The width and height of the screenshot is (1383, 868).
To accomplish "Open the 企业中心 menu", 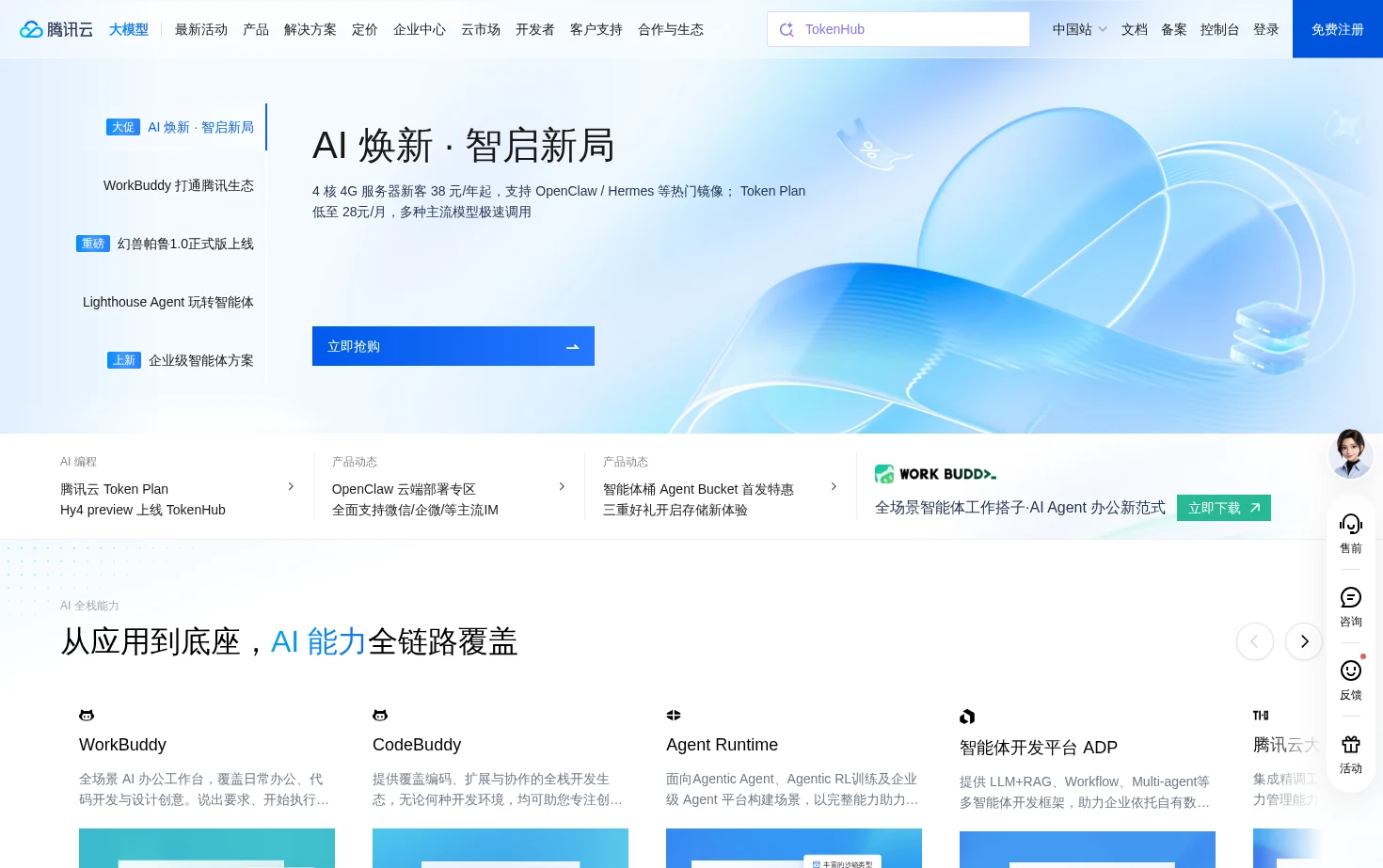I will pyautogui.click(x=420, y=29).
